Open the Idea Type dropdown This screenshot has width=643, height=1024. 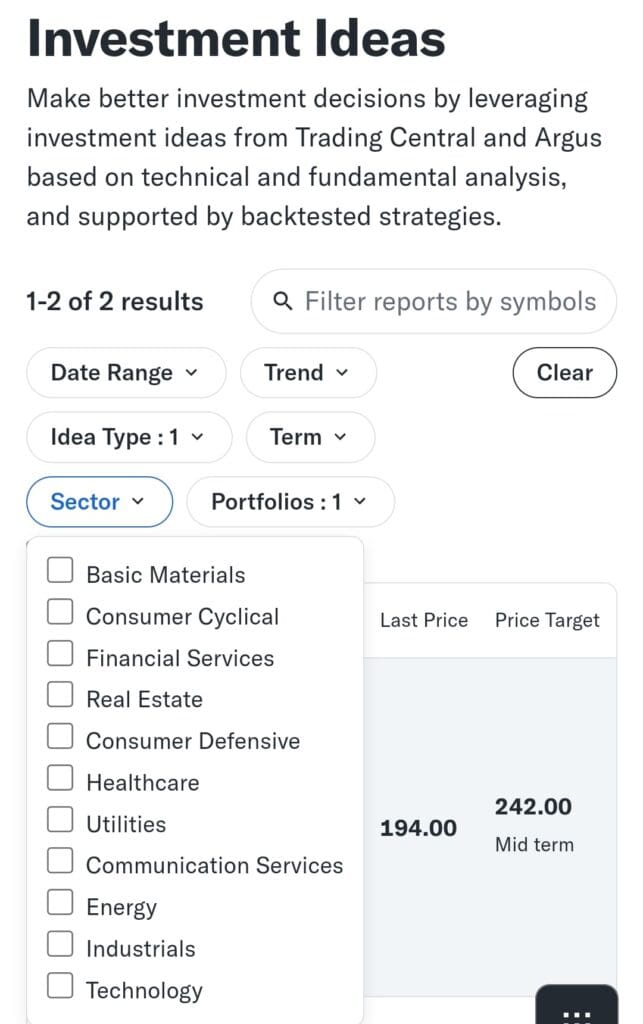[x=127, y=437]
